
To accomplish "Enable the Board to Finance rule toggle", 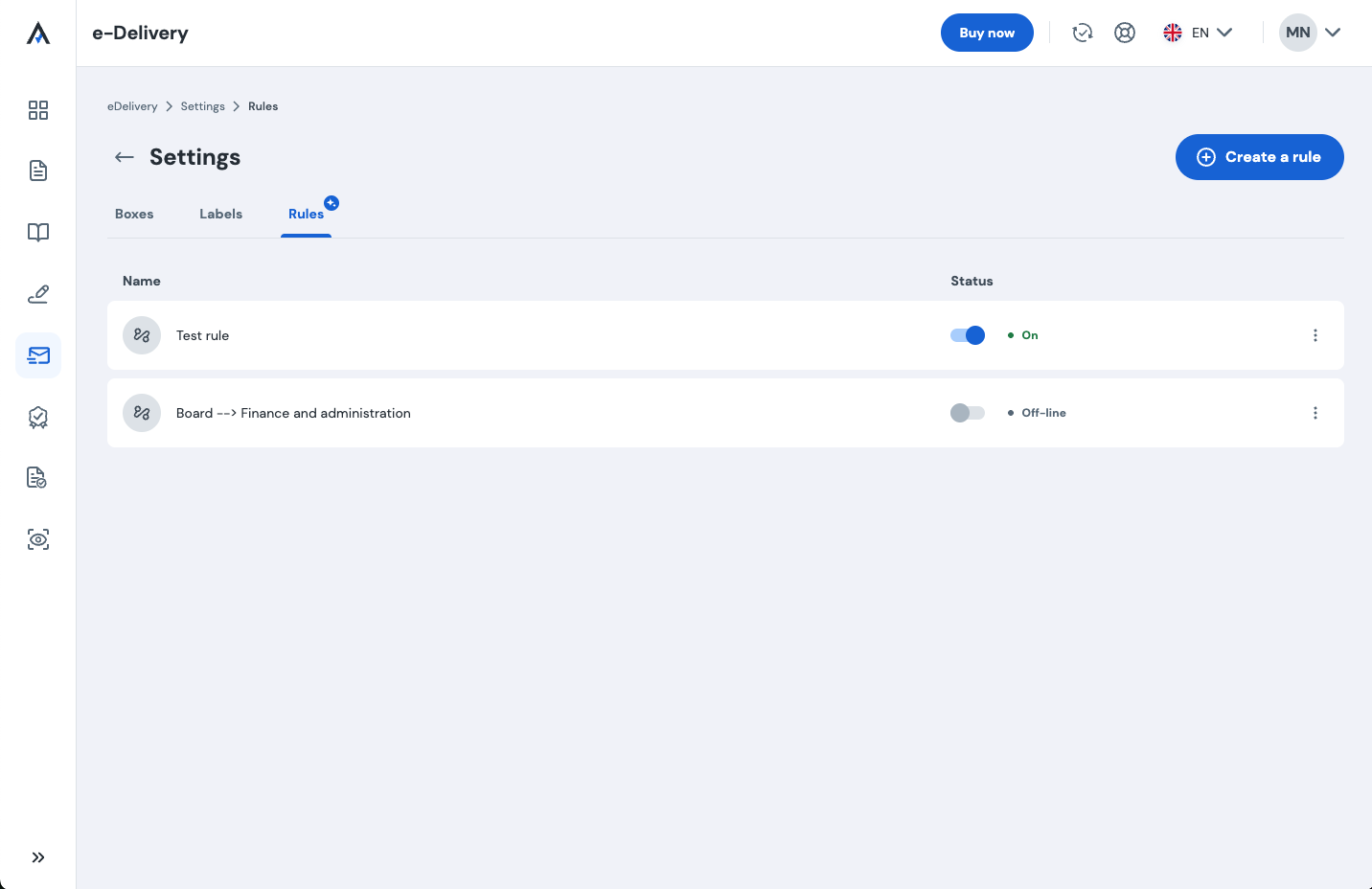I will (968, 413).
